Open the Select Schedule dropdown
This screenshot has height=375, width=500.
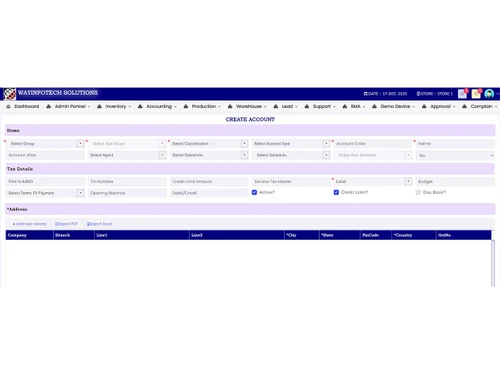point(291,155)
